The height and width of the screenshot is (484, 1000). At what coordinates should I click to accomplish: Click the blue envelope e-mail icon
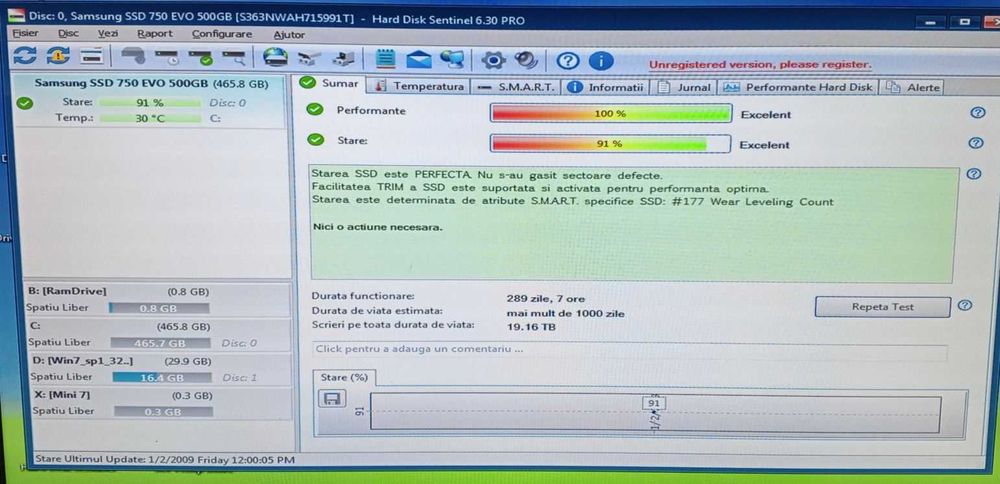tap(418, 60)
